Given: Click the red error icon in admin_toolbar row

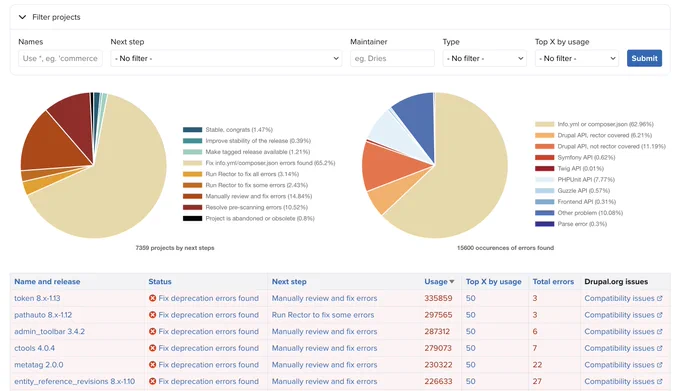Looking at the screenshot, I should pyautogui.click(x=152, y=332).
